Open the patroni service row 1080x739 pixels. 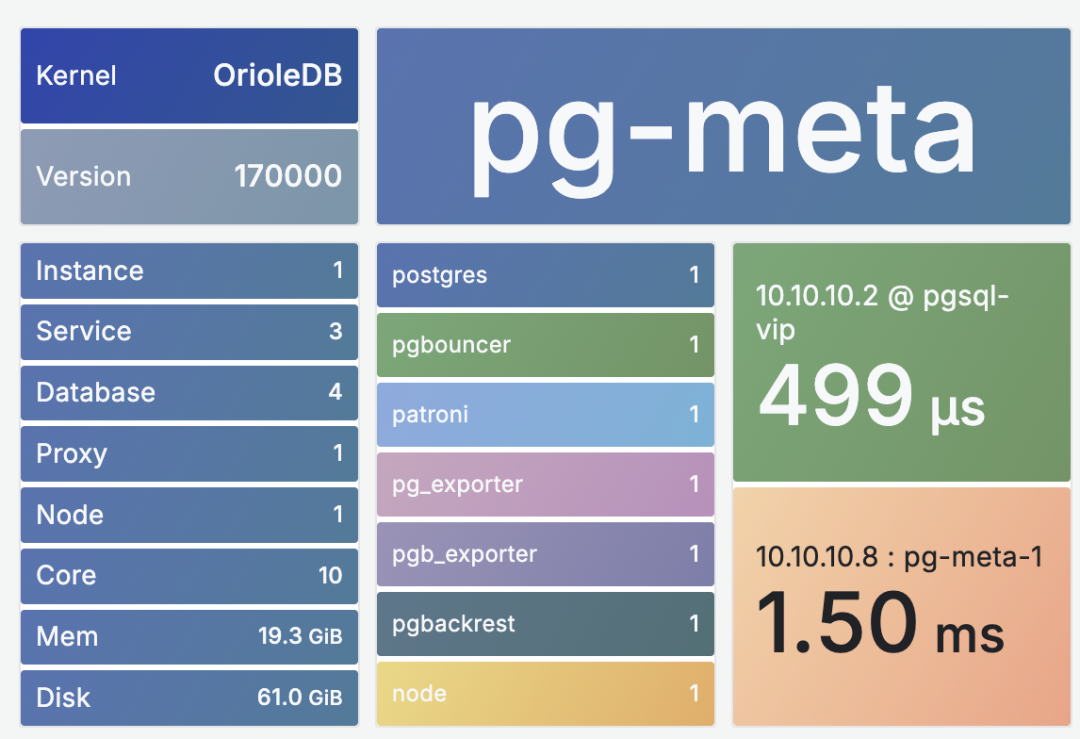pos(546,415)
